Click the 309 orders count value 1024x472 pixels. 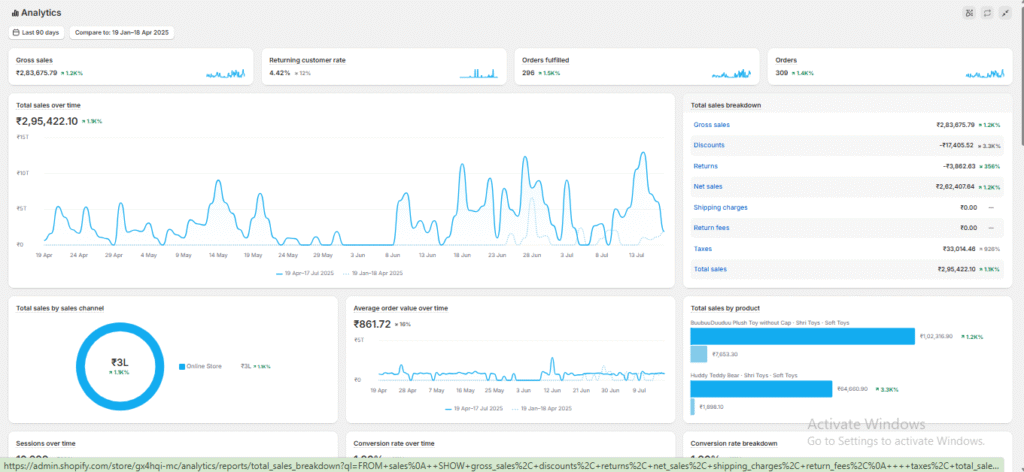coord(782,73)
